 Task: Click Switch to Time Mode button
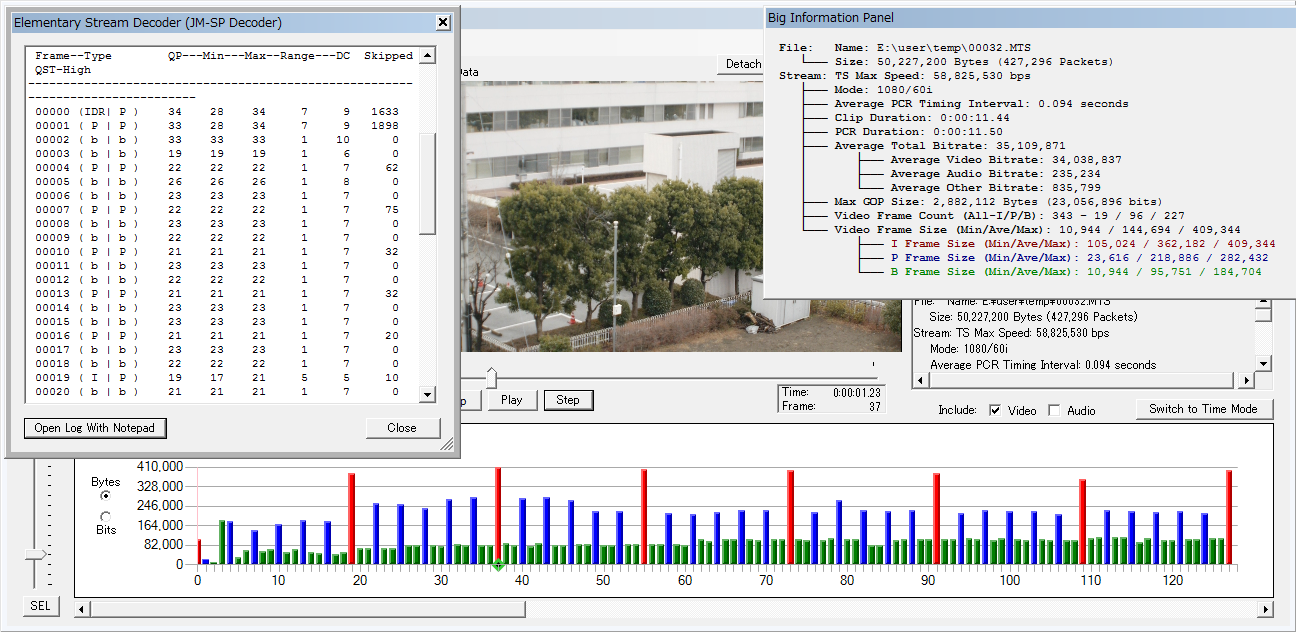(1203, 409)
